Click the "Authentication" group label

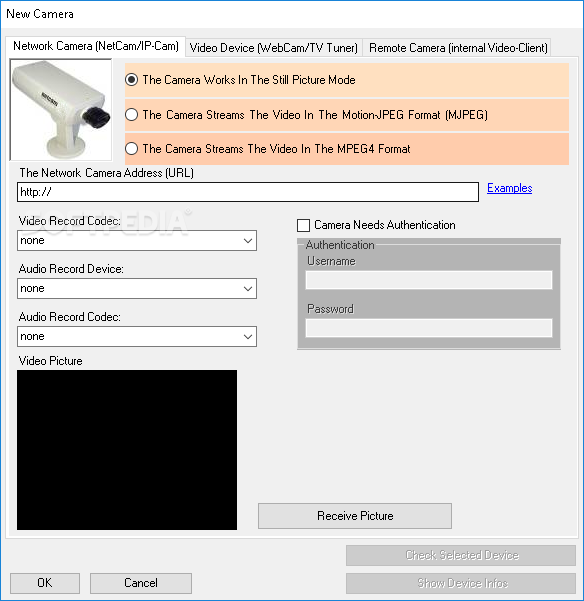(x=340, y=245)
